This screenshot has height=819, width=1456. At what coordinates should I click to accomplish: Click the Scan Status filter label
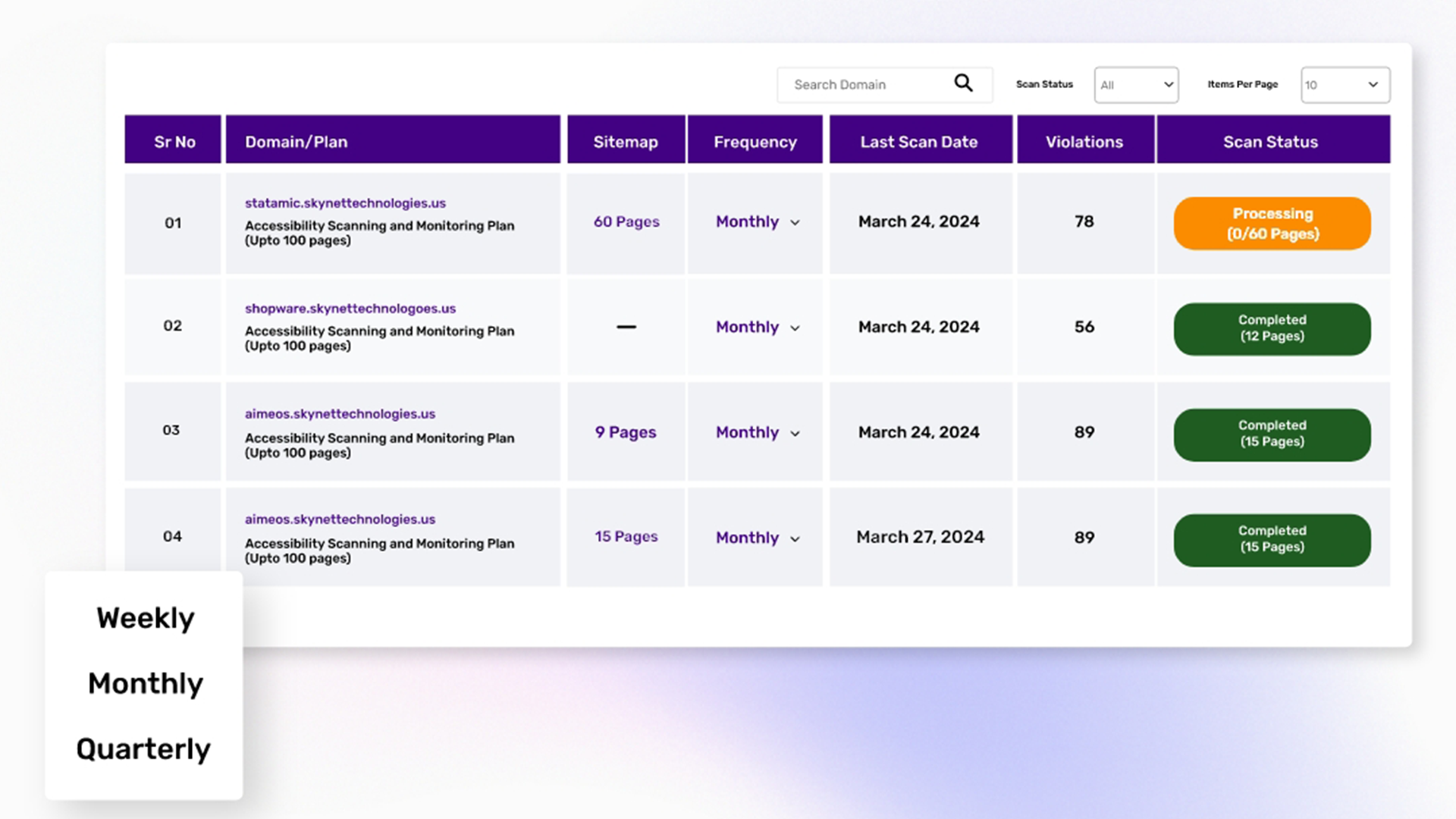click(x=1044, y=84)
